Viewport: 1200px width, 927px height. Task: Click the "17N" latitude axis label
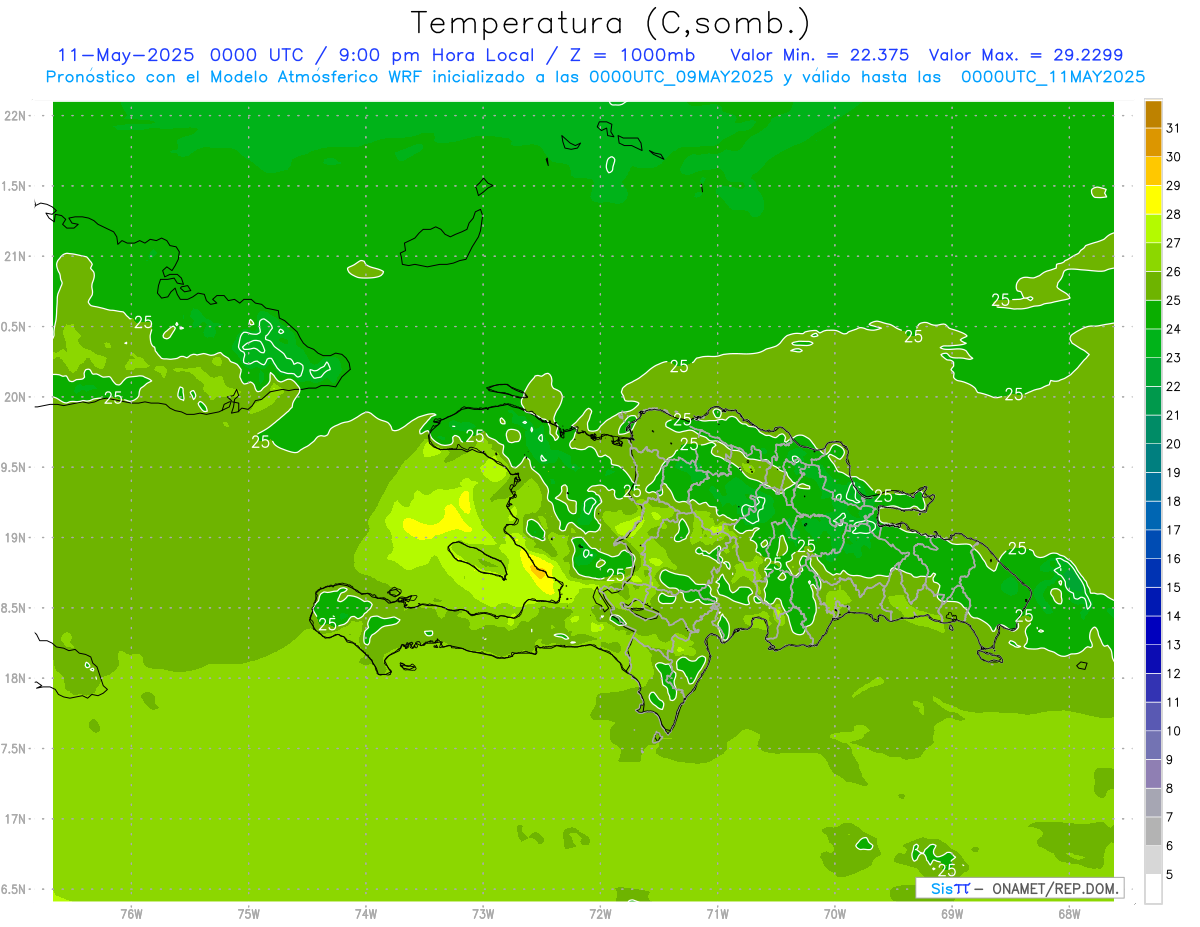(15, 819)
